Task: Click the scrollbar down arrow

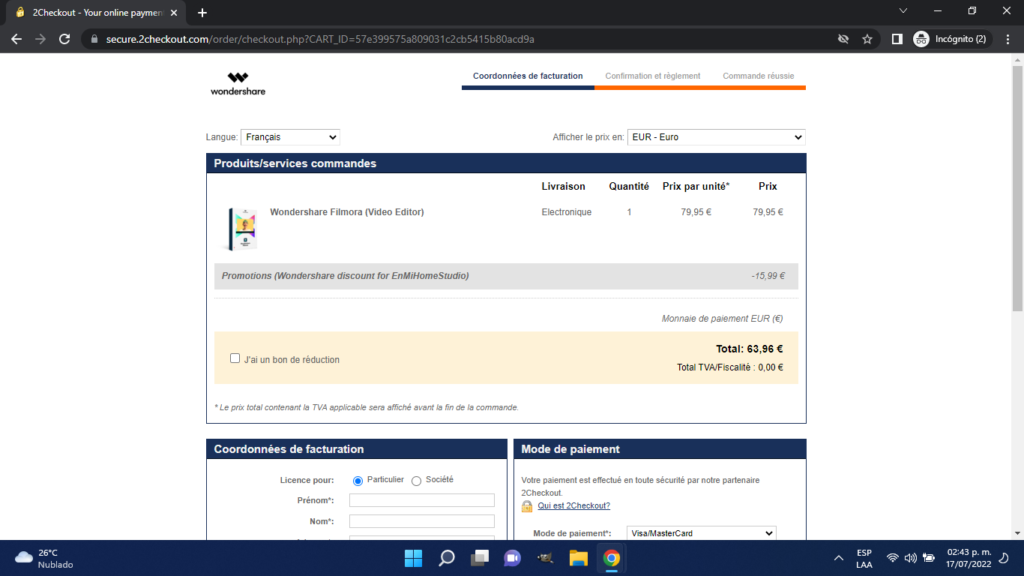Action: (x=1017, y=534)
